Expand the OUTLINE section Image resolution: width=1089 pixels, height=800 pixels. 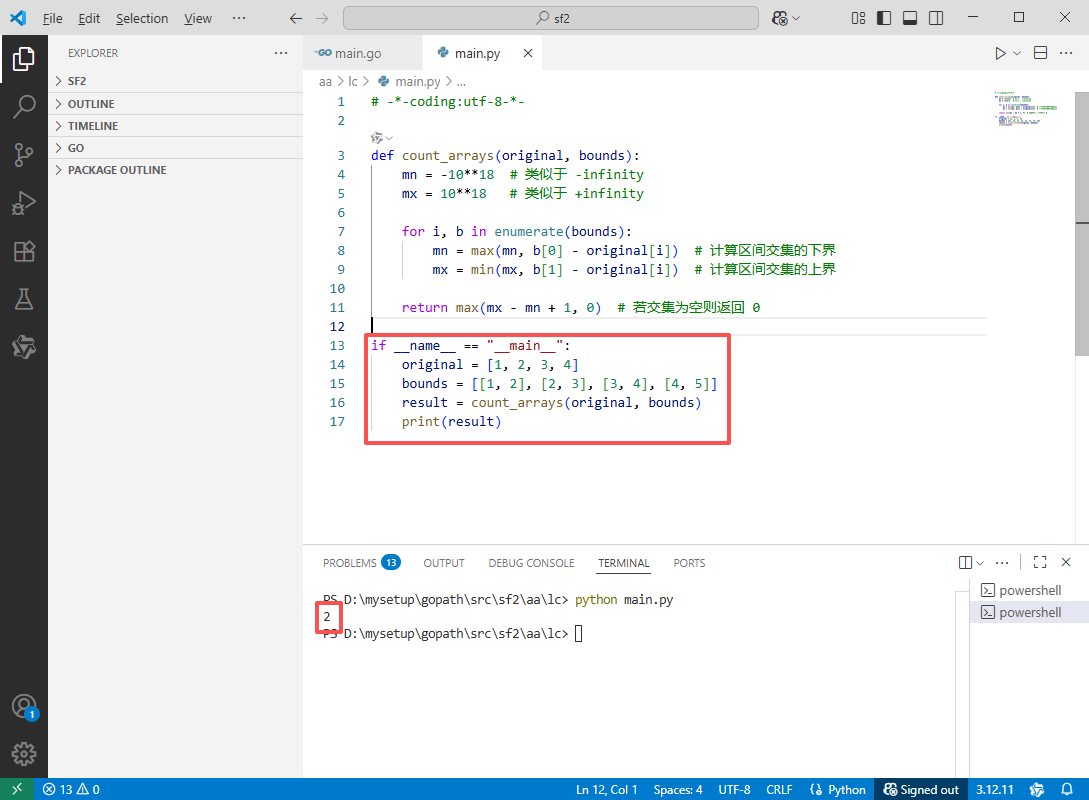tap(176, 103)
